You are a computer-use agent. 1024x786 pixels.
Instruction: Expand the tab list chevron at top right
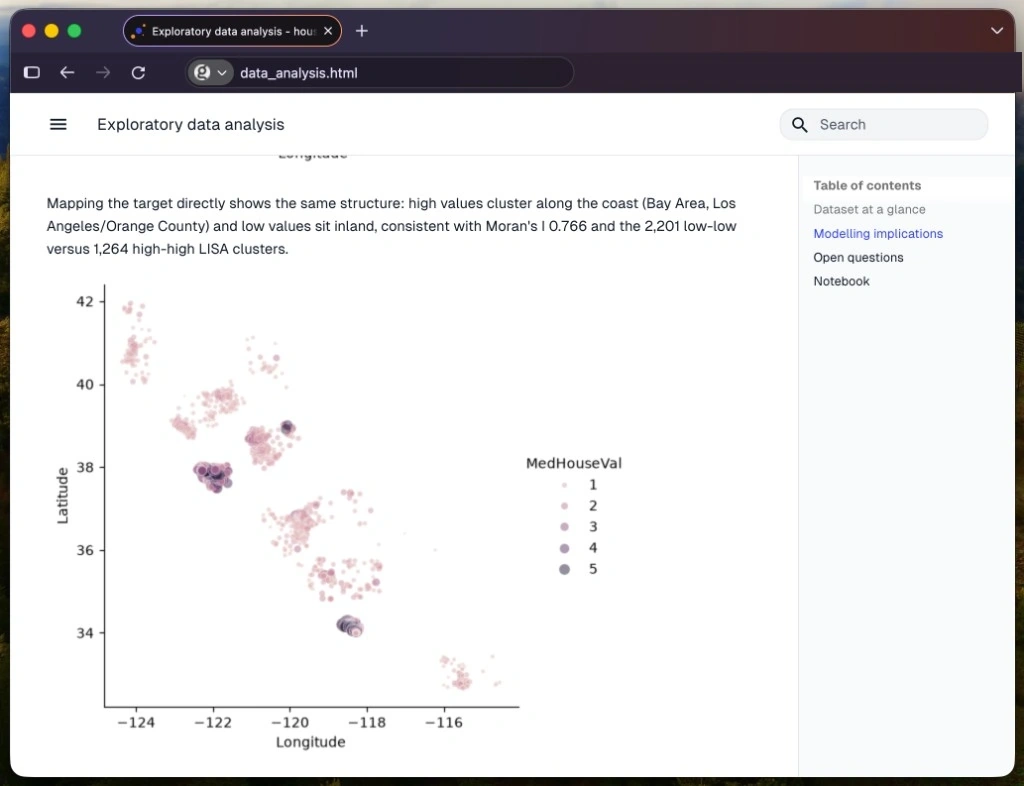click(x=997, y=31)
